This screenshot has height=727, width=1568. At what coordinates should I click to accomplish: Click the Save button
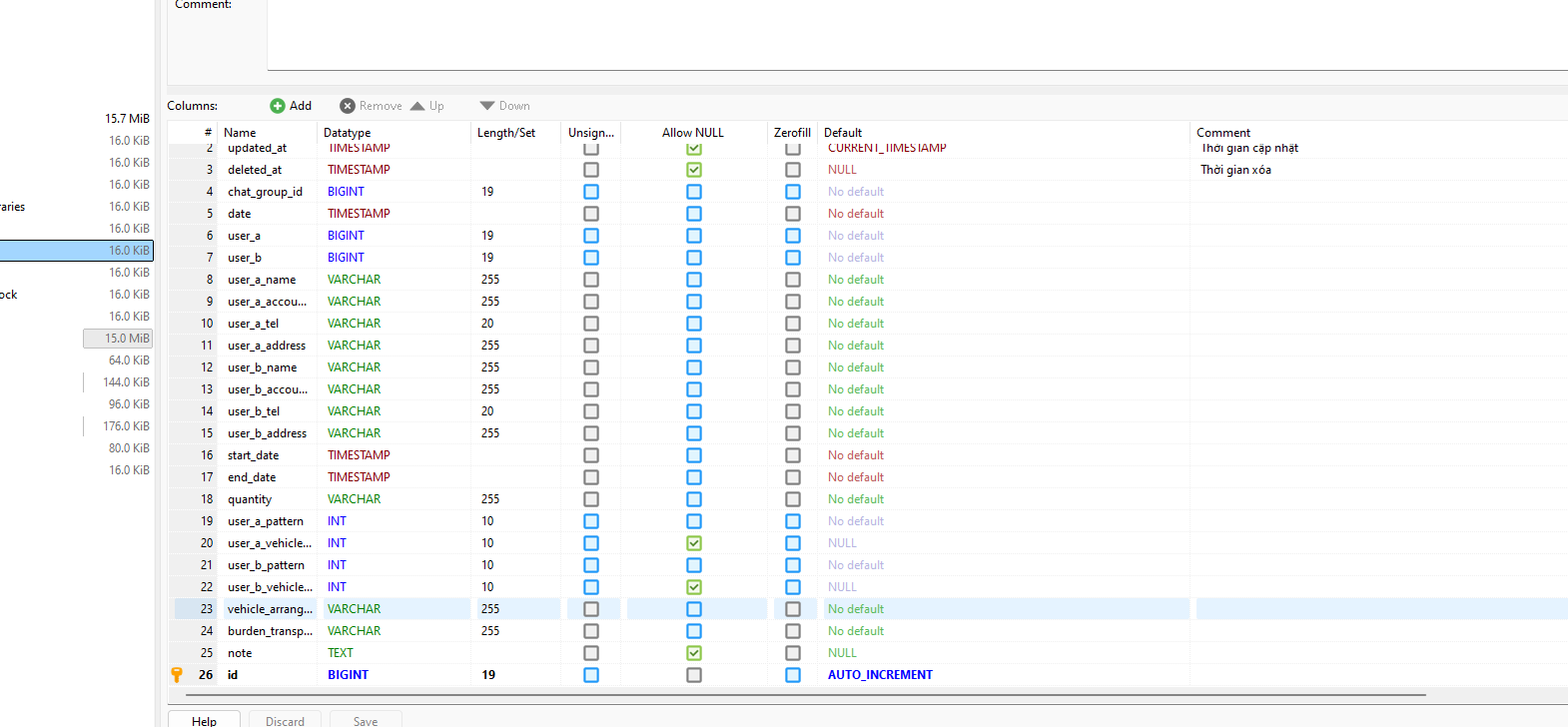pyautogui.click(x=366, y=720)
